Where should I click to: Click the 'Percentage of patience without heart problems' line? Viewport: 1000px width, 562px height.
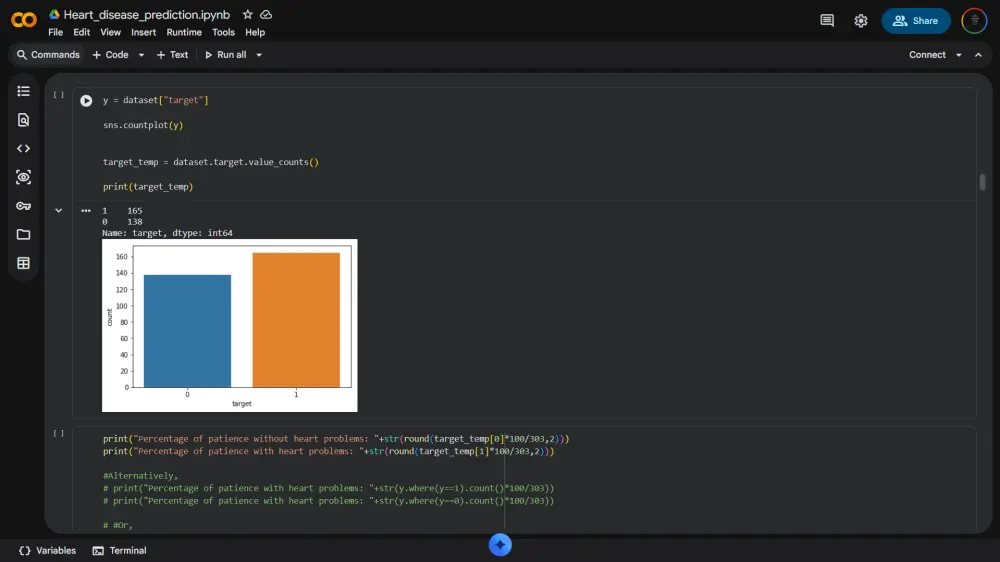(x=336, y=439)
